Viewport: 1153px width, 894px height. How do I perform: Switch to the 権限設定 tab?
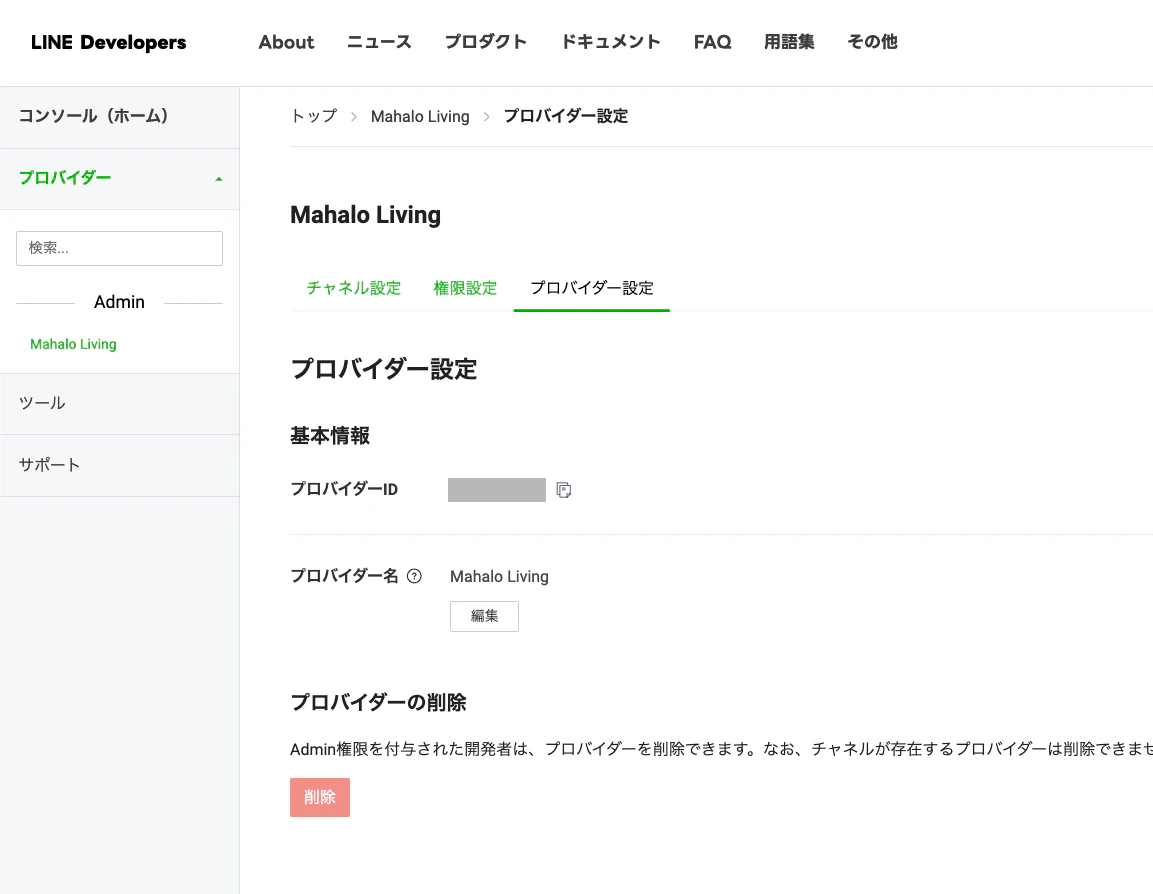pos(465,288)
